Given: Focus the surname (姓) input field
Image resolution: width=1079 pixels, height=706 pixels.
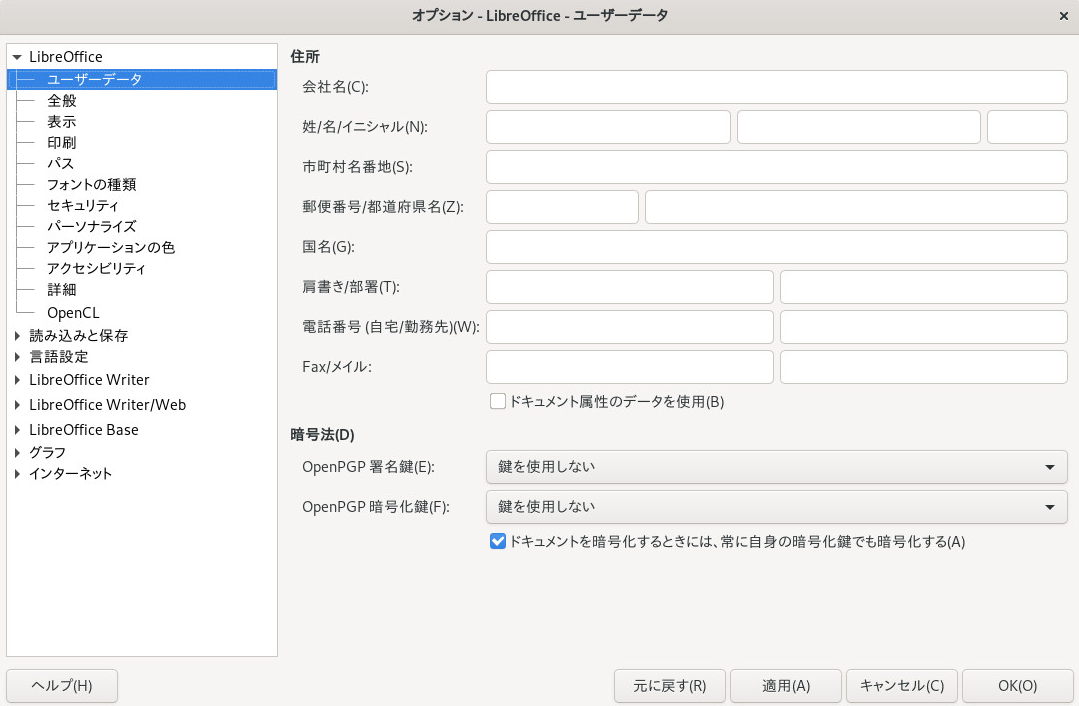Looking at the screenshot, I should (608, 127).
